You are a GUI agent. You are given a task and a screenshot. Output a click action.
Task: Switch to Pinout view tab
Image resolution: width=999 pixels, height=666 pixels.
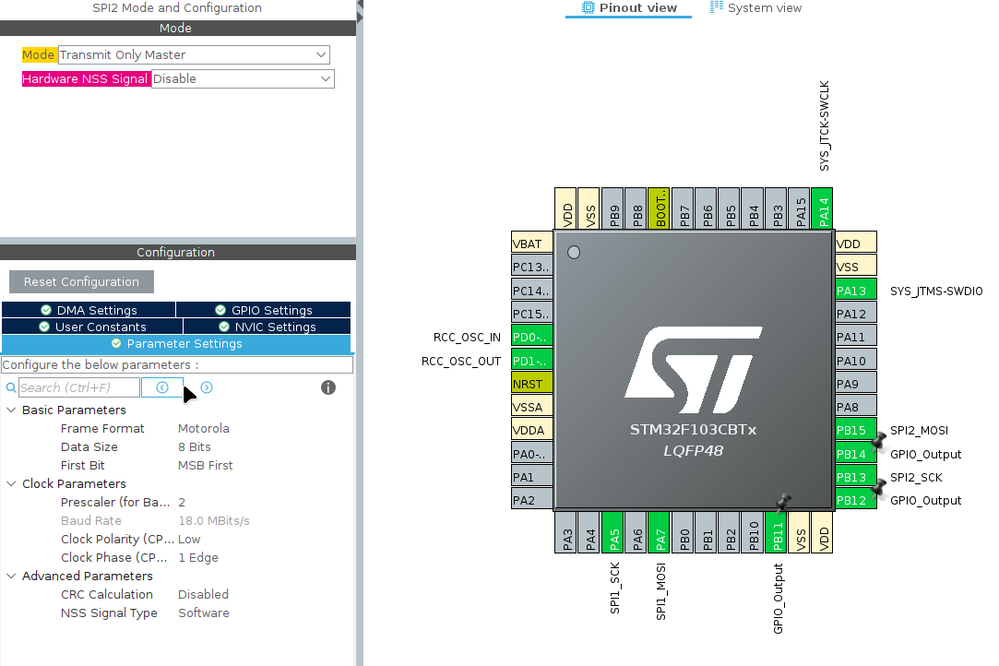[x=628, y=8]
